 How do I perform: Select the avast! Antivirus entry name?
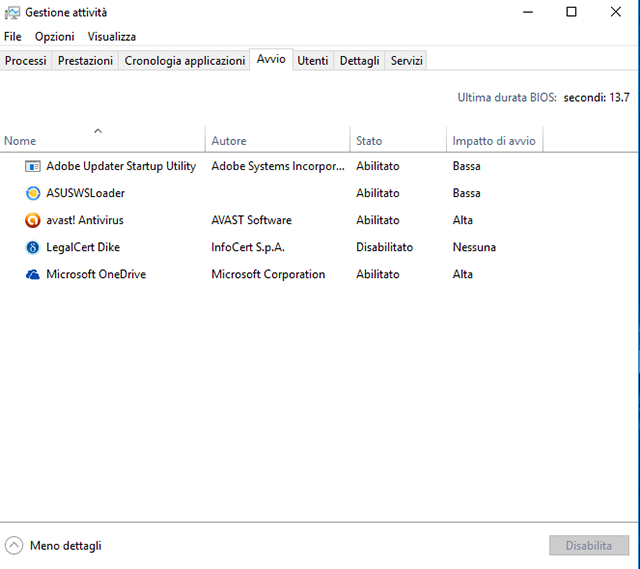tap(85, 220)
